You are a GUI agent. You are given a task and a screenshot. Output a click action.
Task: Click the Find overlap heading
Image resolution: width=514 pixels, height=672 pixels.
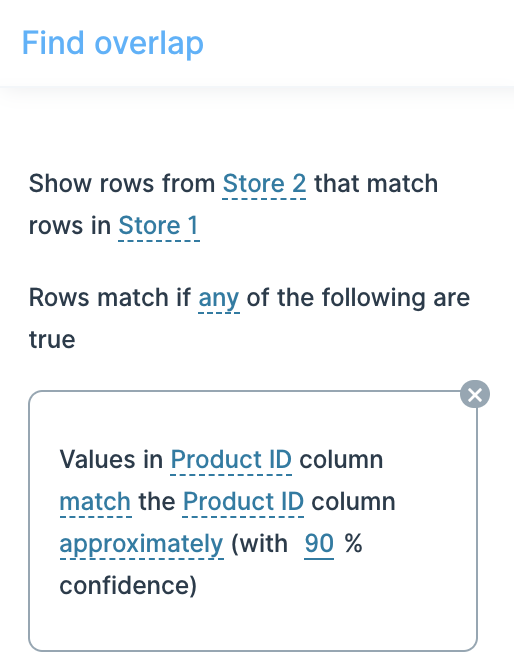[x=112, y=43]
